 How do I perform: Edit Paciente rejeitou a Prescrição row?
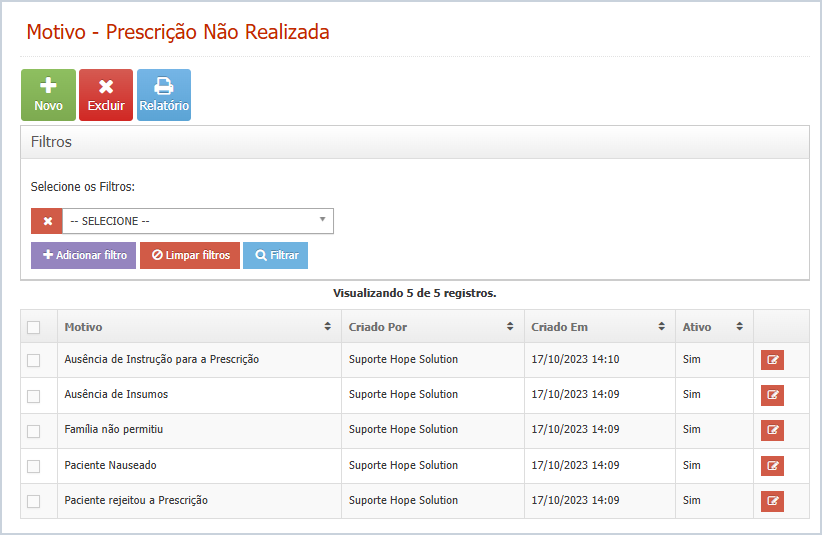[772, 501]
